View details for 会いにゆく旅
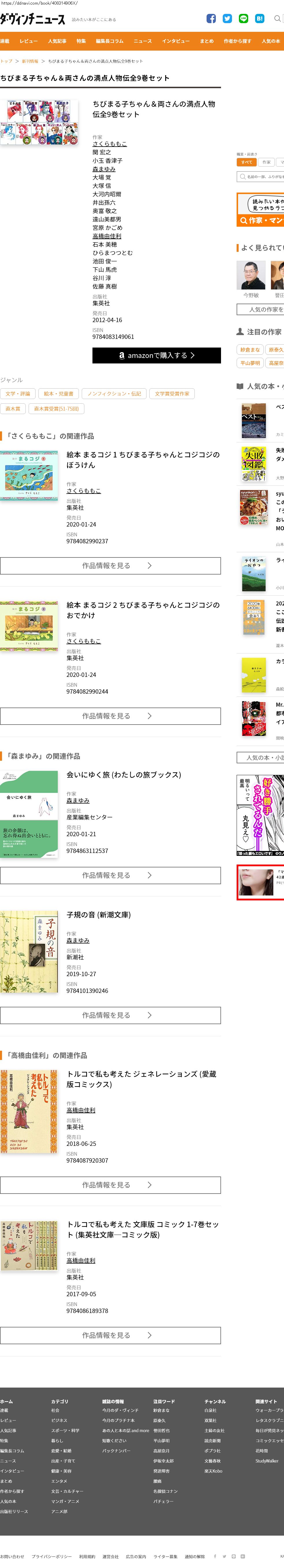Screen dimensions: 284x1568 (110, 875)
